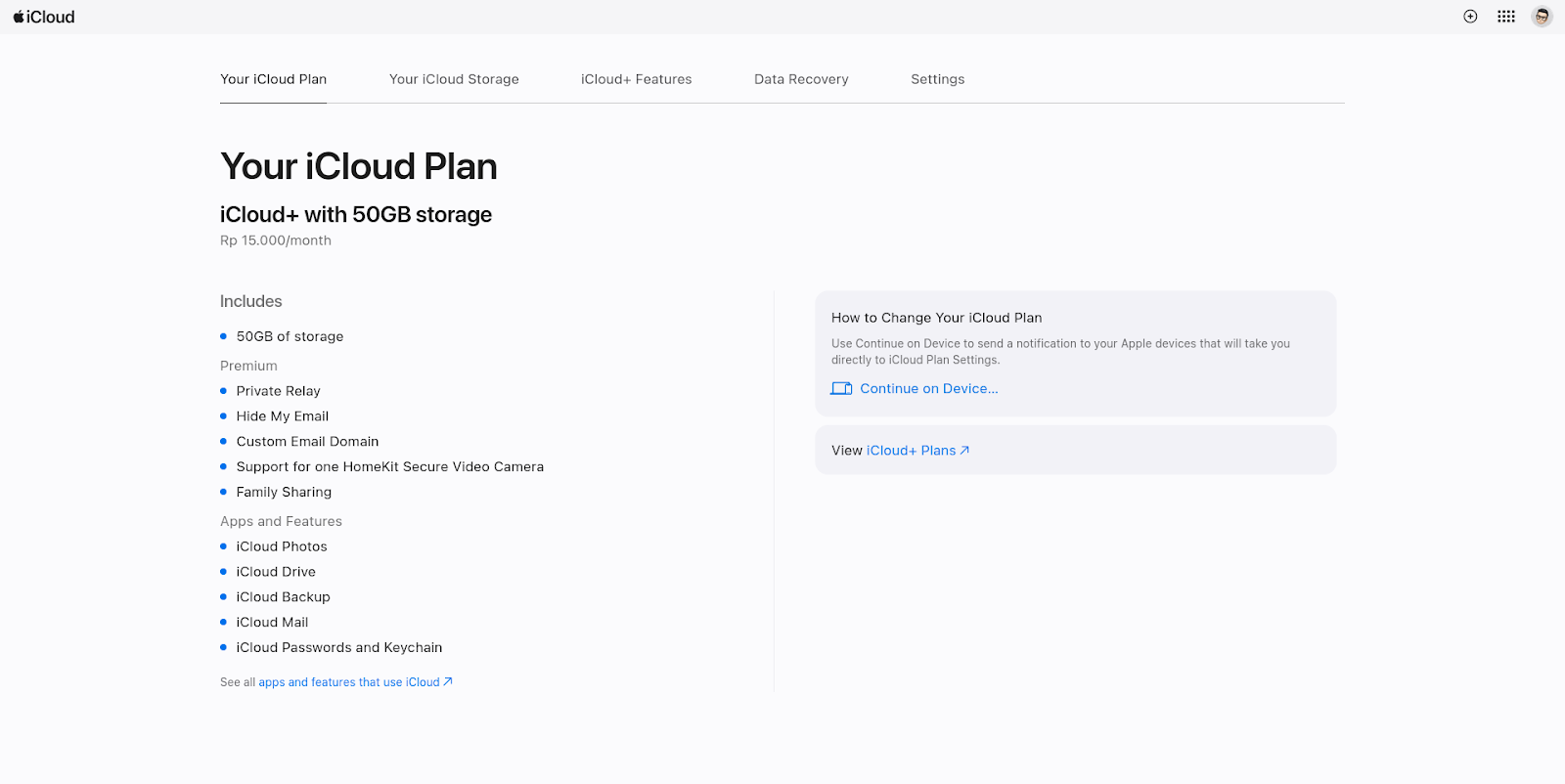Click How to Change Your iCloud Plan title
1565x784 pixels.
point(937,318)
